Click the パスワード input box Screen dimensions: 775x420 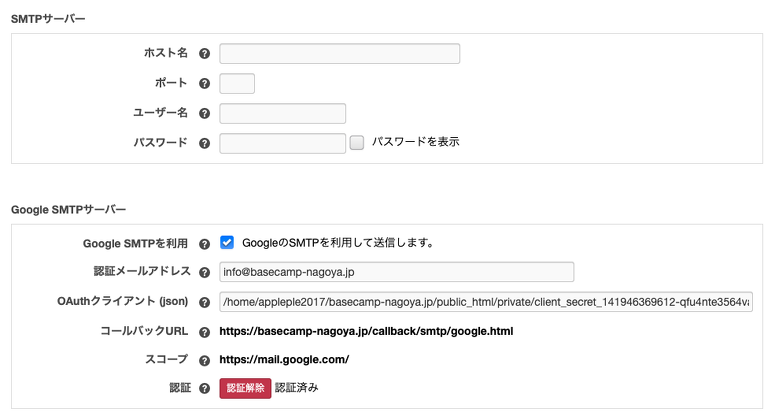(282, 143)
